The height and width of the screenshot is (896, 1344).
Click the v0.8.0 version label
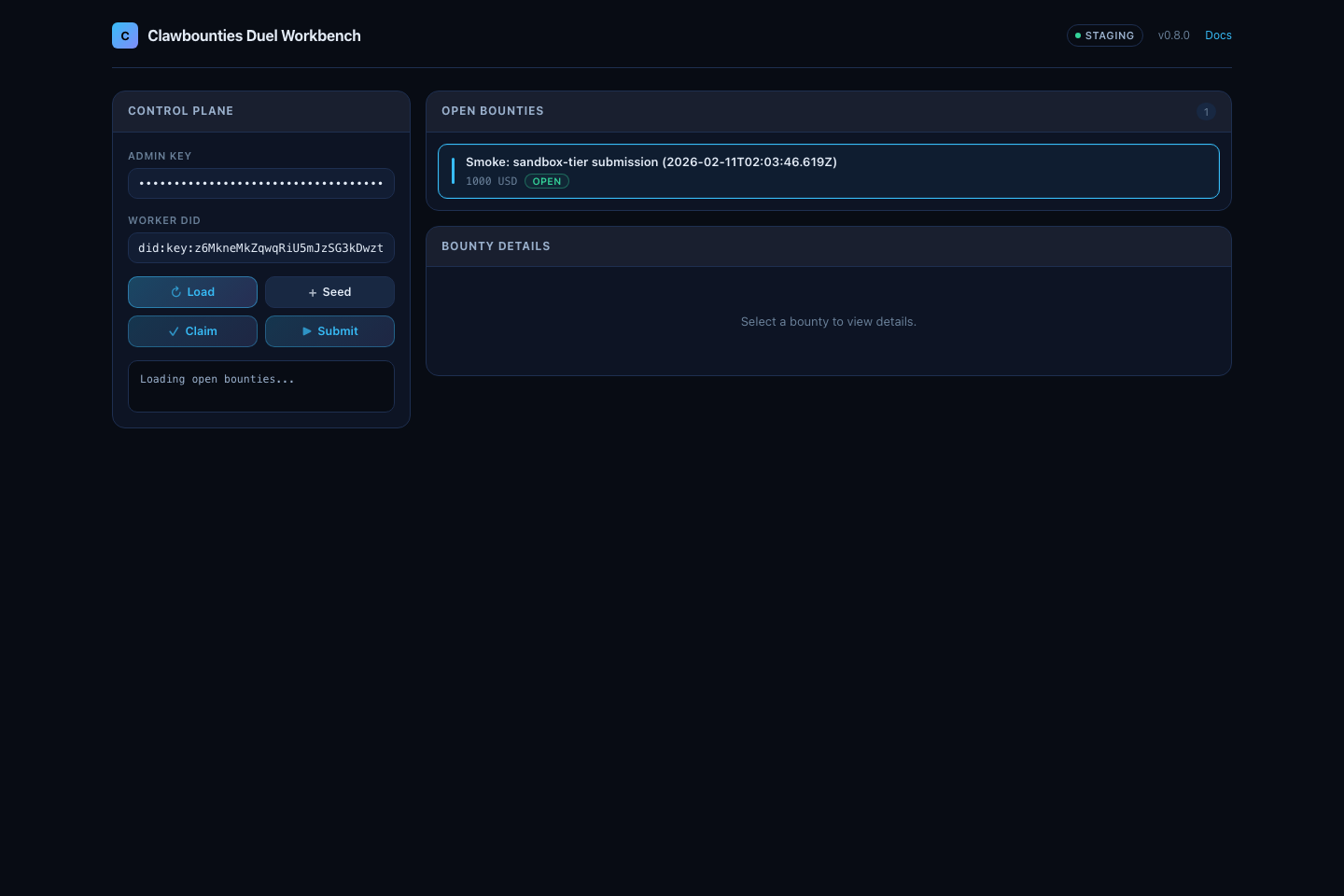[1173, 35]
